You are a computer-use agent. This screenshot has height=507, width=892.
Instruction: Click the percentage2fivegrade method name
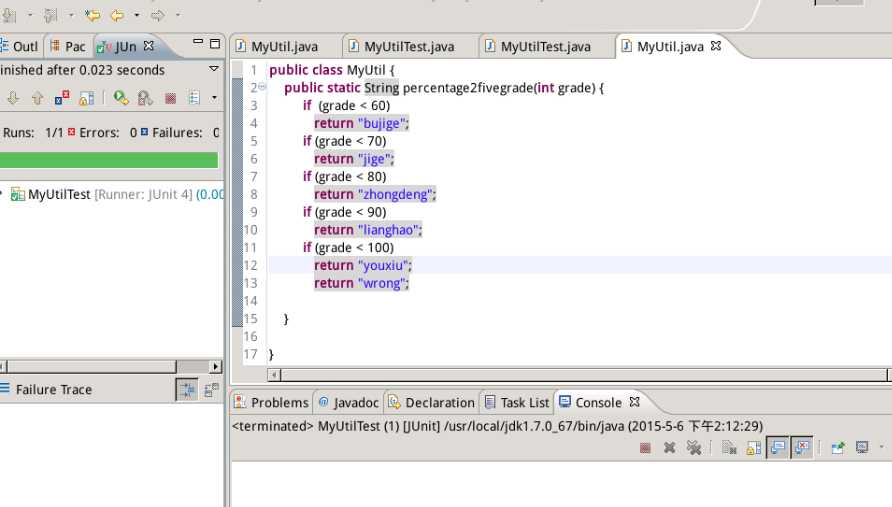coord(468,88)
